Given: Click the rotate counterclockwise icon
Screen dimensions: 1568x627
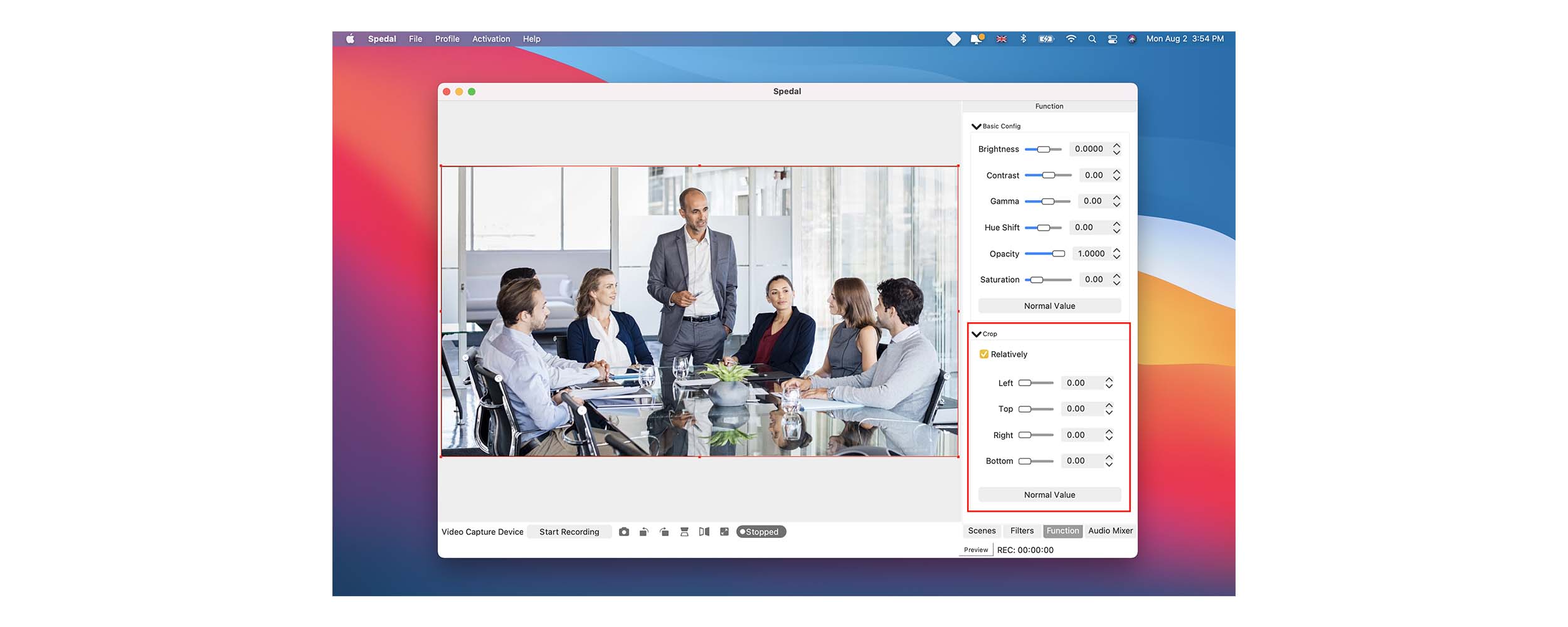Looking at the screenshot, I should (x=644, y=532).
